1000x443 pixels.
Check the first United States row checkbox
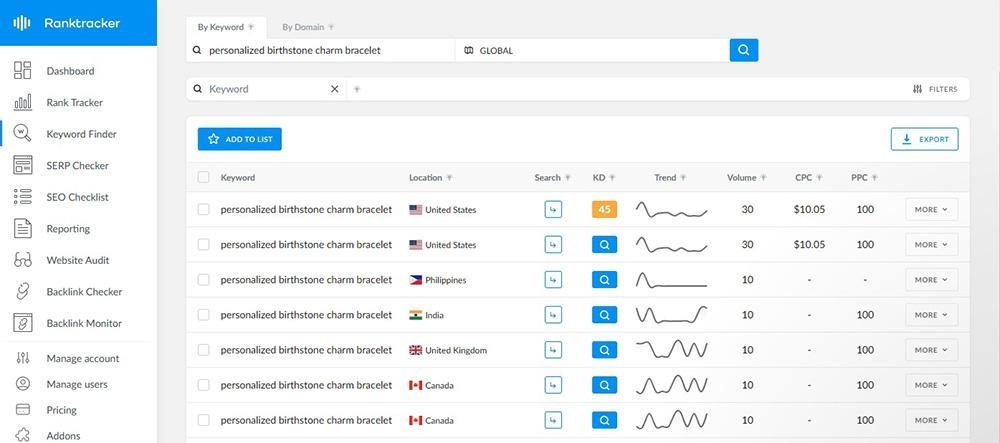(203, 210)
